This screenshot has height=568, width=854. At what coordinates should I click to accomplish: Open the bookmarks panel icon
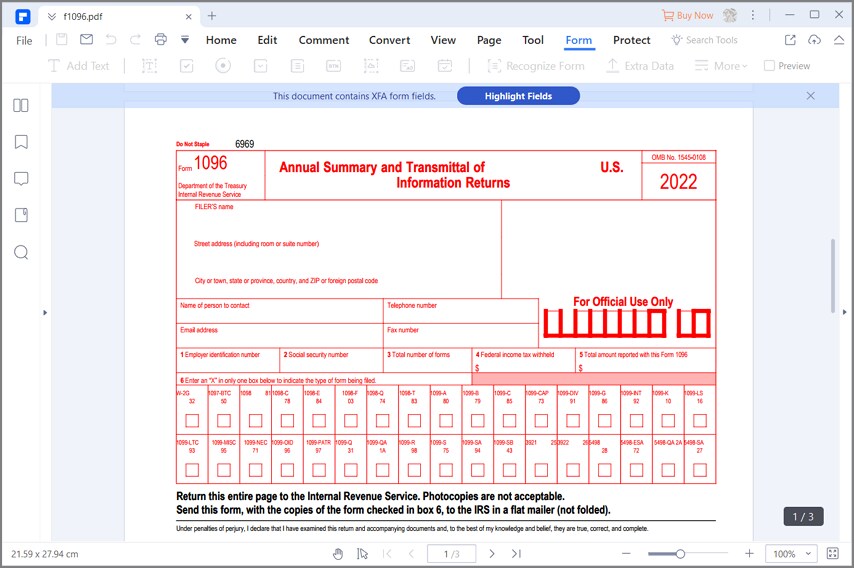point(21,142)
